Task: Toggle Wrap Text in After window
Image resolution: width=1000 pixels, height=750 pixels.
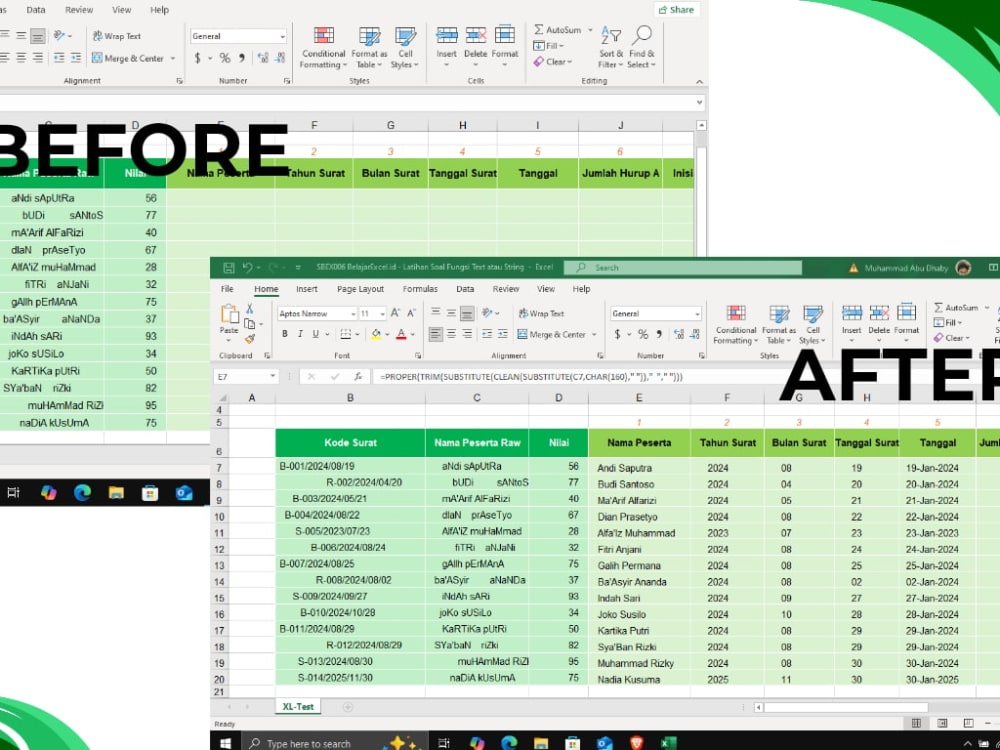Action: coord(541,313)
